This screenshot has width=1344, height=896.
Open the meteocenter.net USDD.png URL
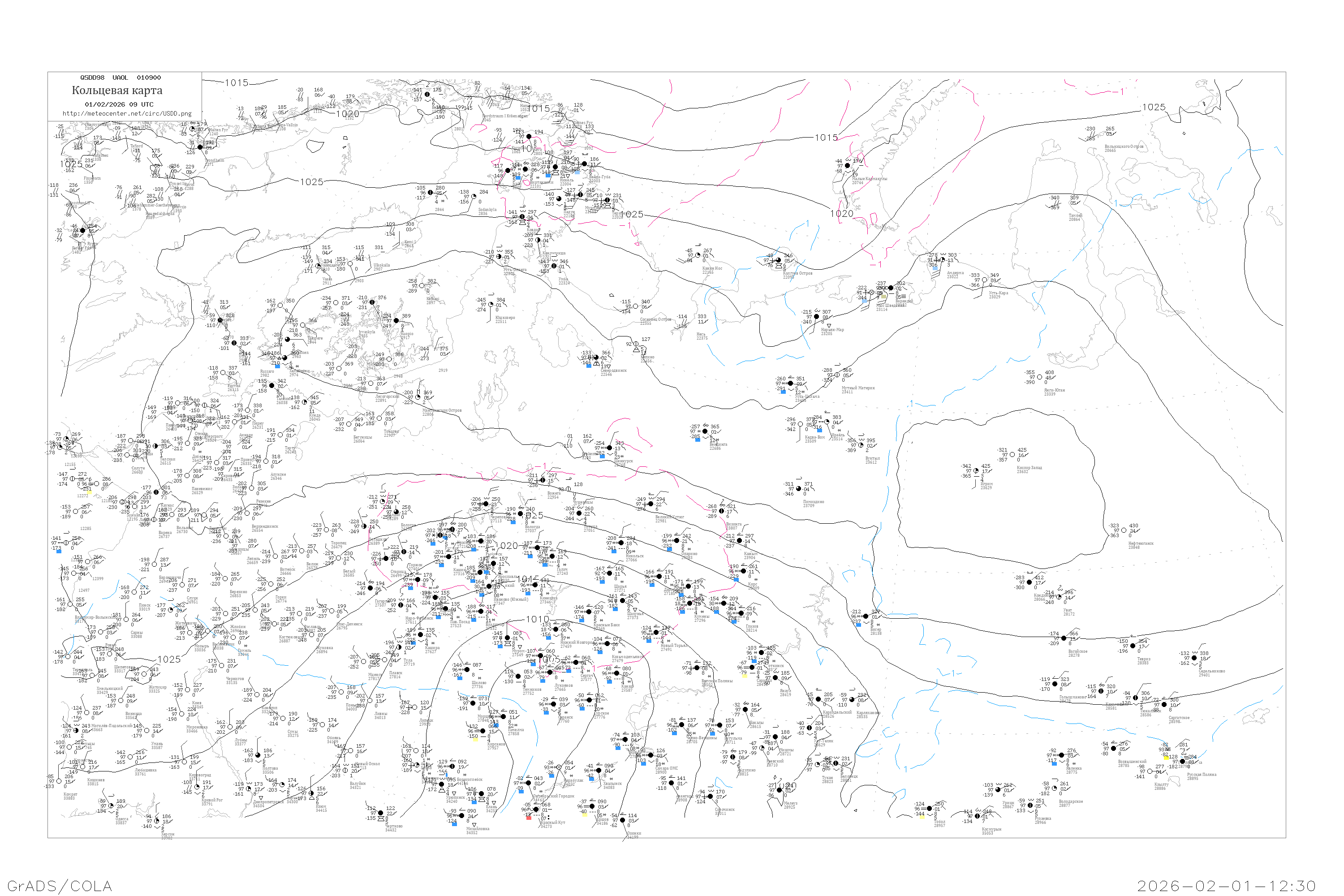pos(127,114)
